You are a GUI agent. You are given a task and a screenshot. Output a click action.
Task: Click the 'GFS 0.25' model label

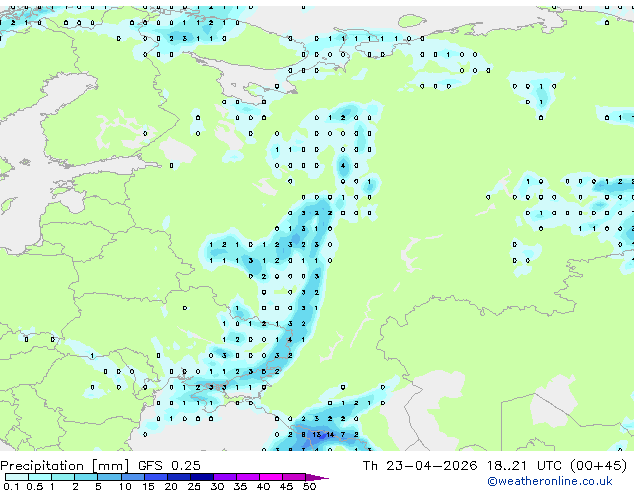pos(169,466)
